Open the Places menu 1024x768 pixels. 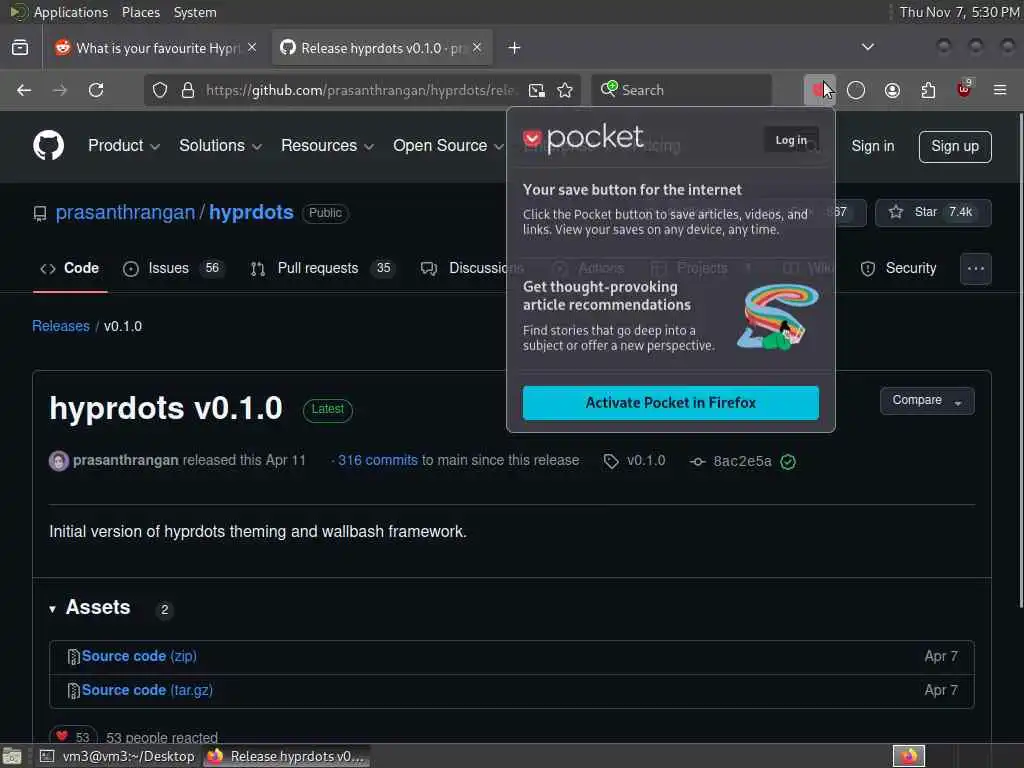click(140, 12)
